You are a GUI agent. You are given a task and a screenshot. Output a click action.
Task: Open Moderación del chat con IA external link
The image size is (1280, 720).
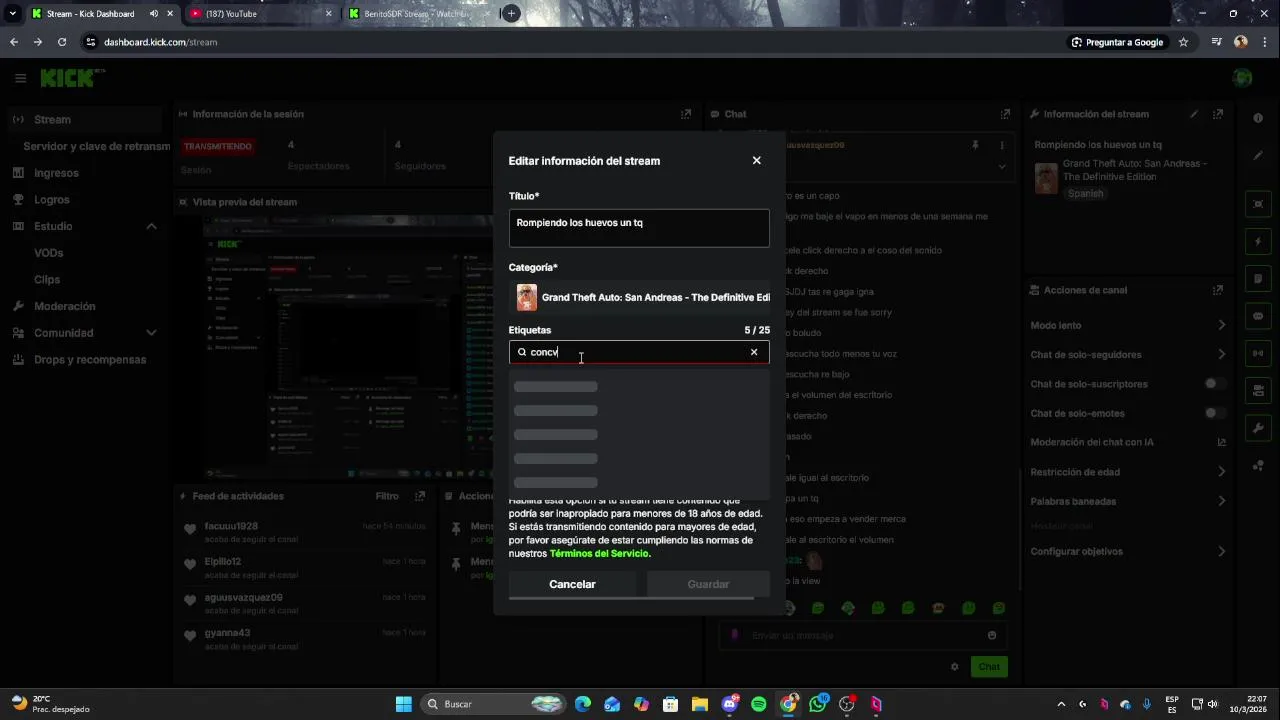click(1221, 442)
